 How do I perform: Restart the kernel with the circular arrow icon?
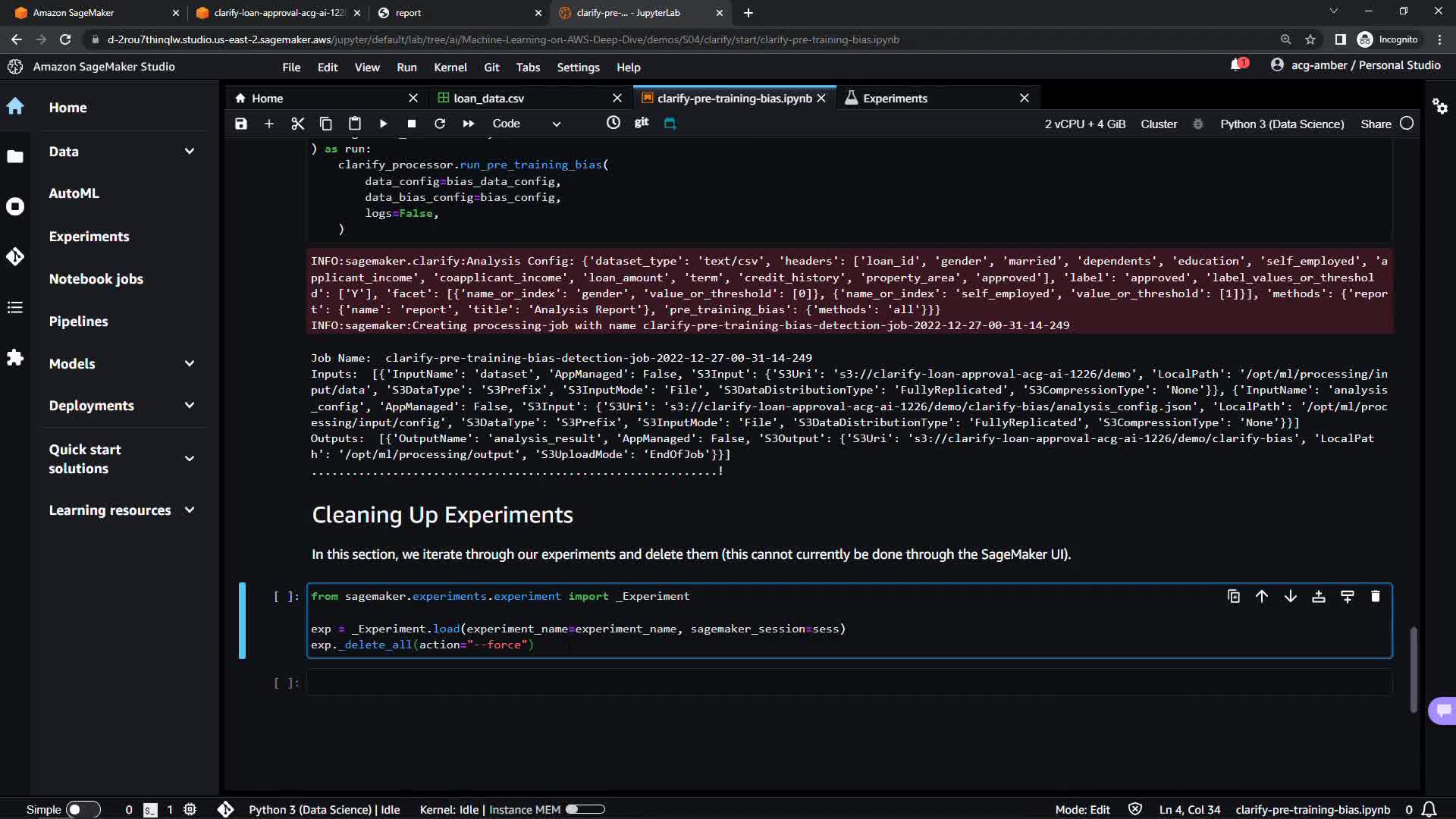(x=440, y=124)
